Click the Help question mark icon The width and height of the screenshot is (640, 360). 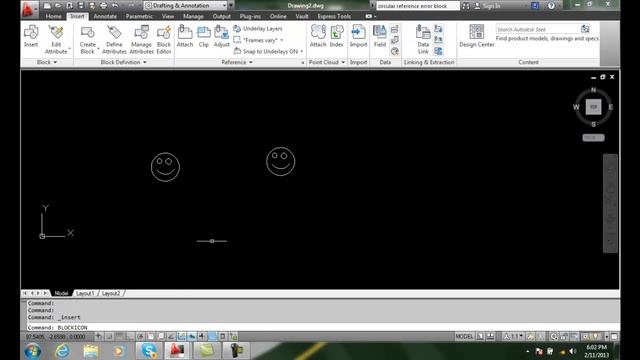point(551,6)
